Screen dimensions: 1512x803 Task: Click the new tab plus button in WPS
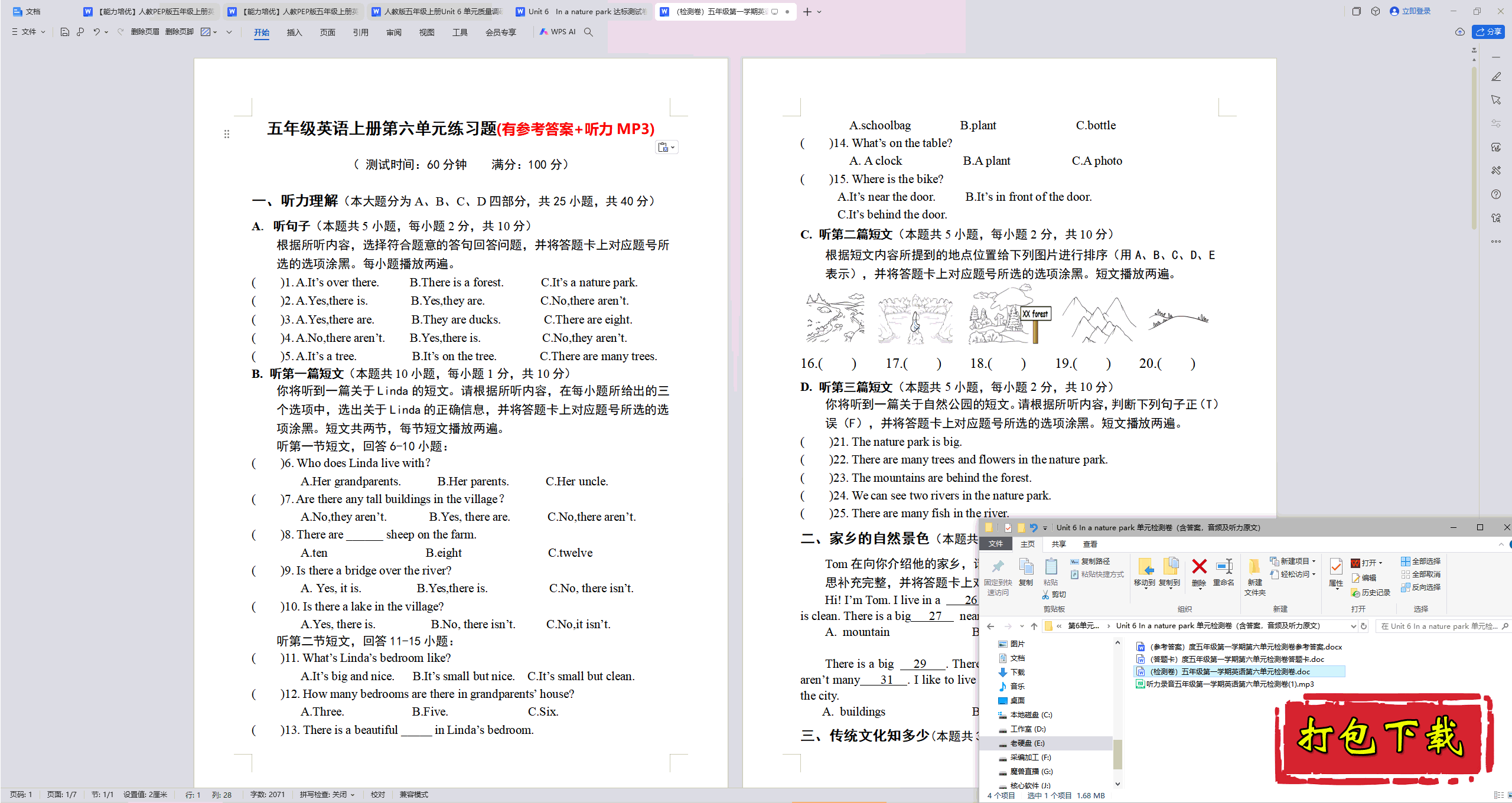coord(807,12)
